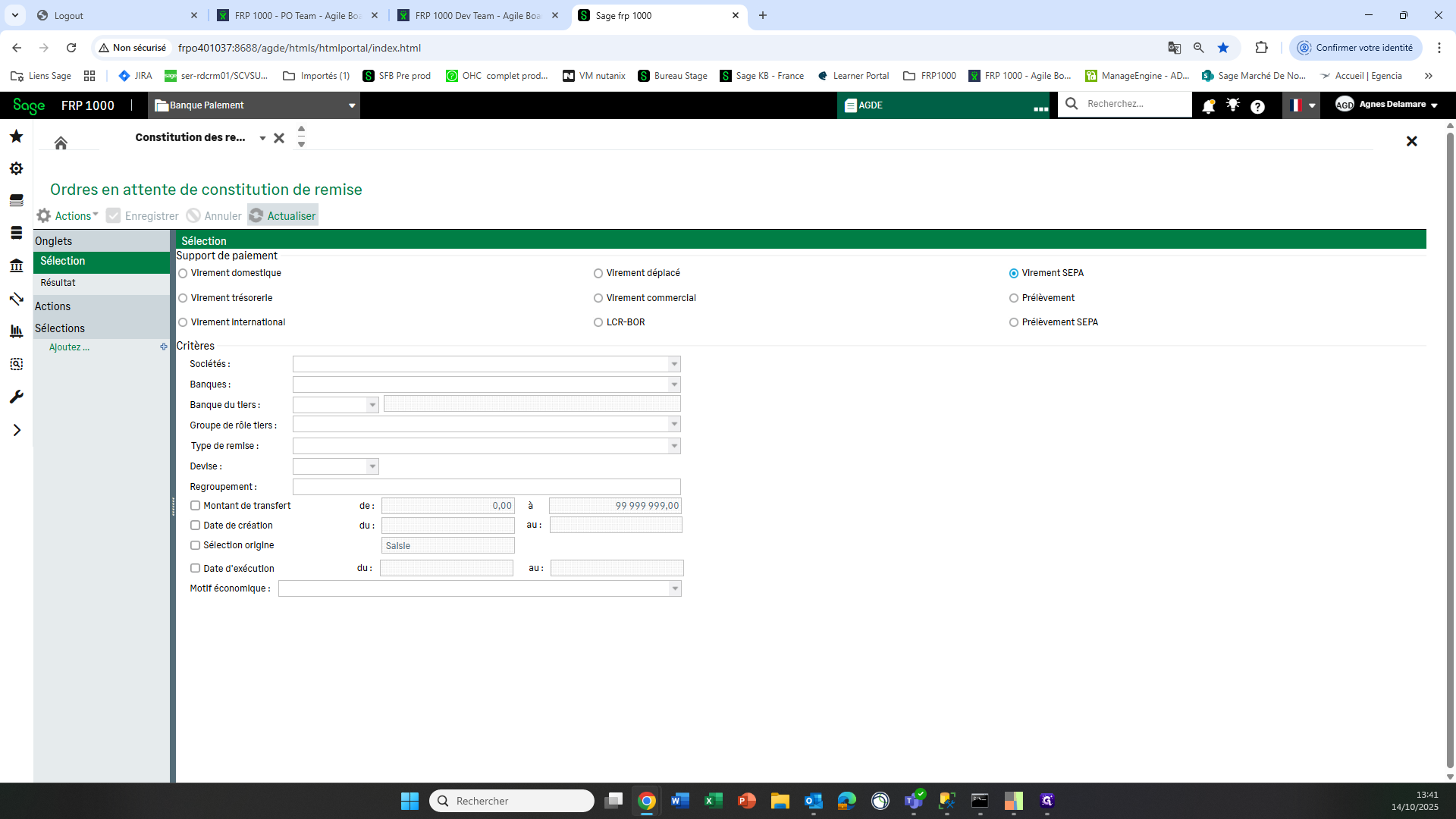
Task: Click the Regroupement input field
Action: pos(487,487)
